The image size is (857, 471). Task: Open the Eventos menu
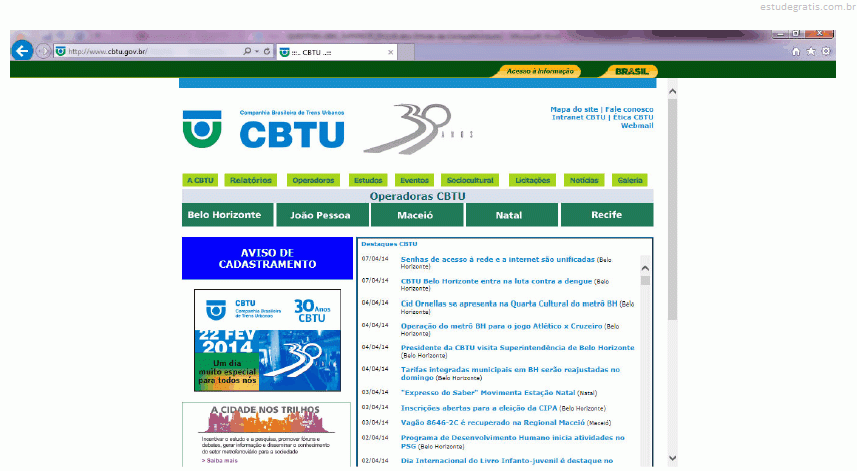pyautogui.click(x=414, y=180)
